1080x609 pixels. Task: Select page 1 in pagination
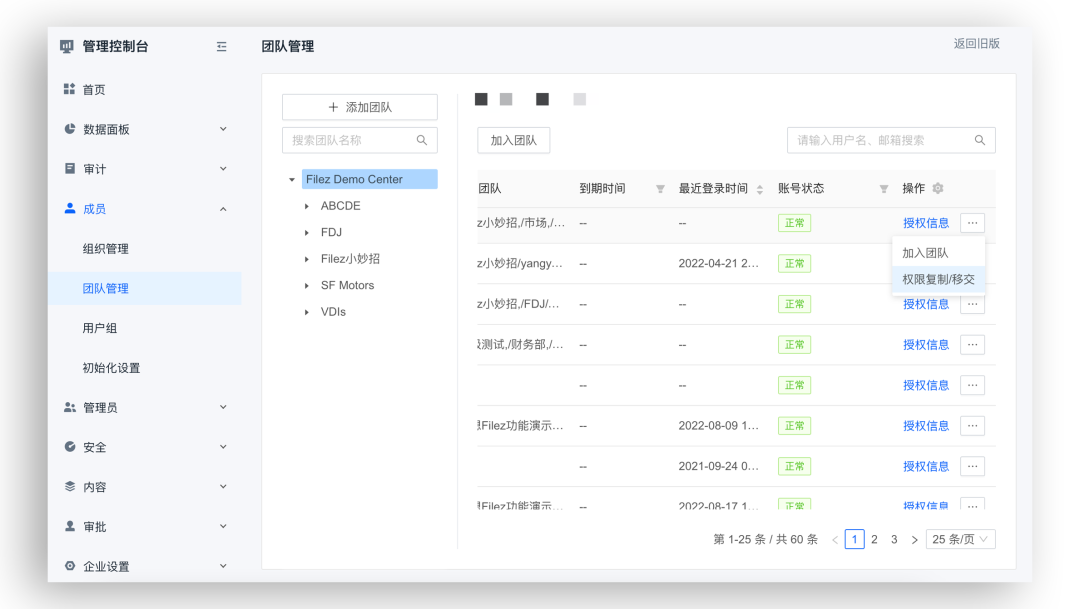[x=854, y=539]
